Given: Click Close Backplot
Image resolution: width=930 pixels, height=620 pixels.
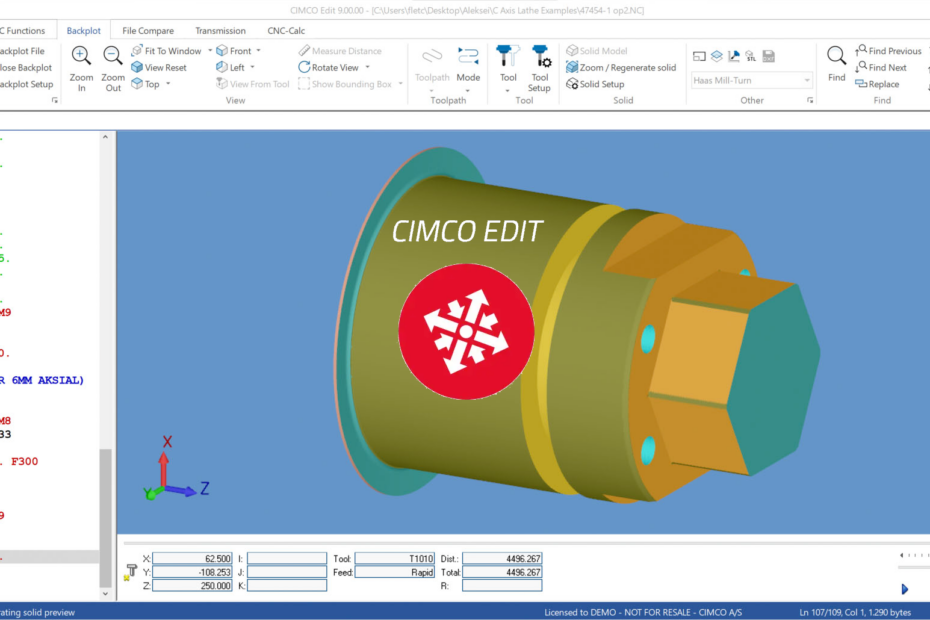Looking at the screenshot, I should [x=26, y=68].
